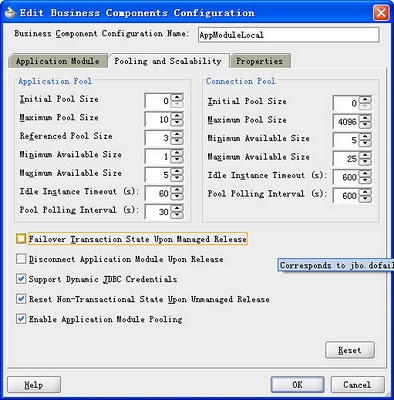Increase Connection Pool Minimum Available Size
The height and width of the screenshot is (400, 394).
point(366,137)
